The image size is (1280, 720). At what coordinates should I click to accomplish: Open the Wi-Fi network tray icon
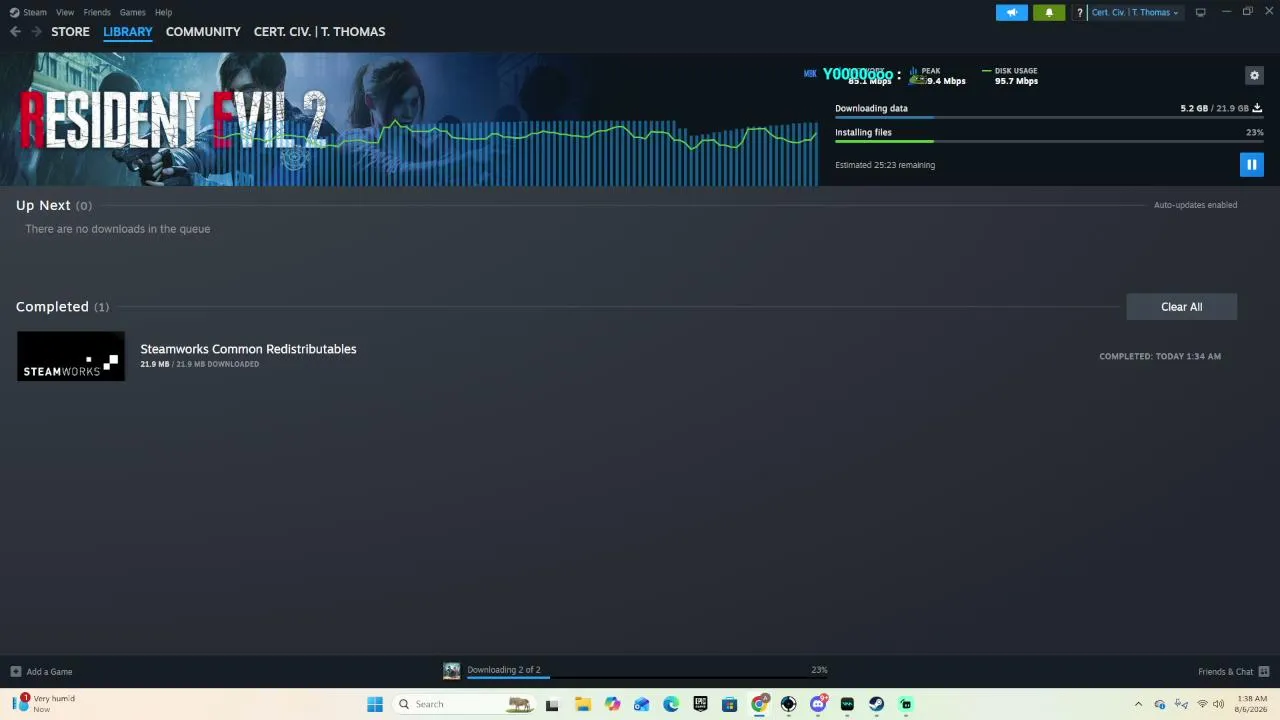pyautogui.click(x=1202, y=704)
